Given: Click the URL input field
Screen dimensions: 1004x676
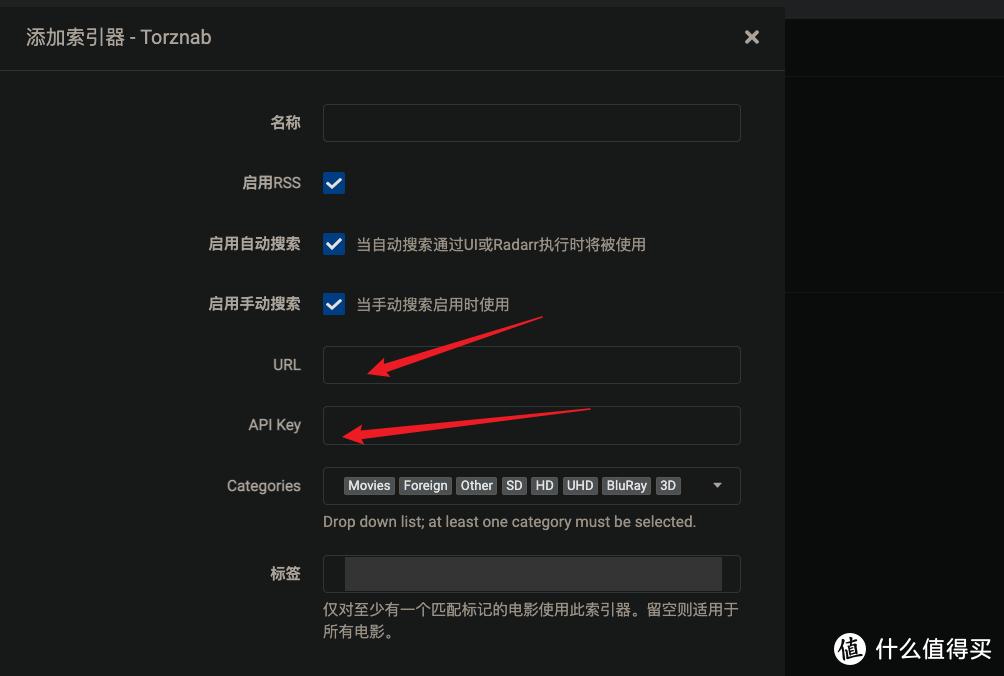Looking at the screenshot, I should point(531,364).
